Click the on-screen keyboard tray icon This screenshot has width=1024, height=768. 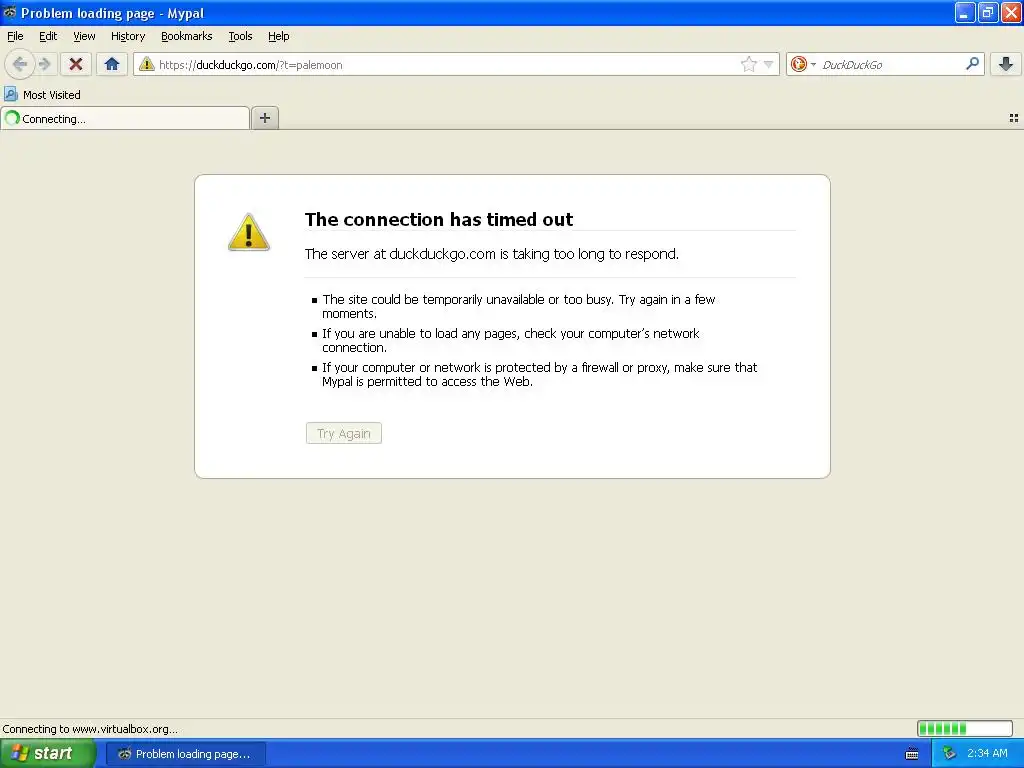tap(912, 754)
